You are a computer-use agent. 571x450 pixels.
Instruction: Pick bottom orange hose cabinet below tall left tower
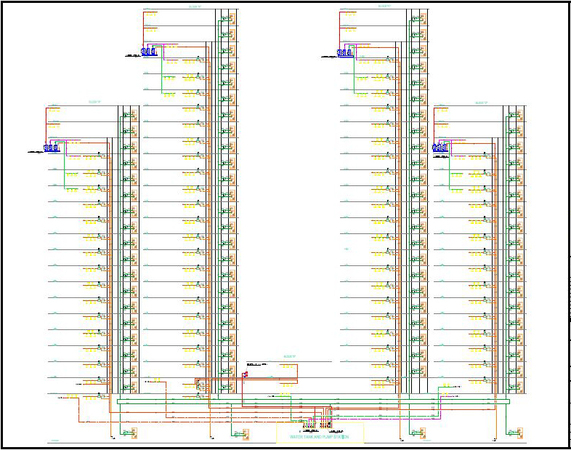pyautogui.click(x=246, y=434)
